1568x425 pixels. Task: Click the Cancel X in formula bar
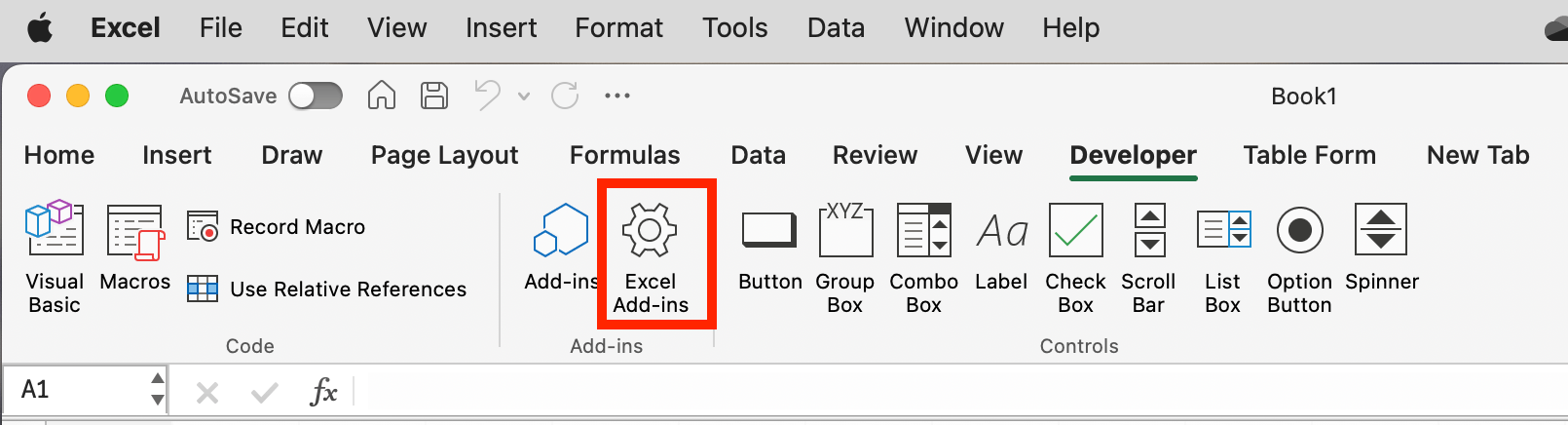tap(207, 392)
